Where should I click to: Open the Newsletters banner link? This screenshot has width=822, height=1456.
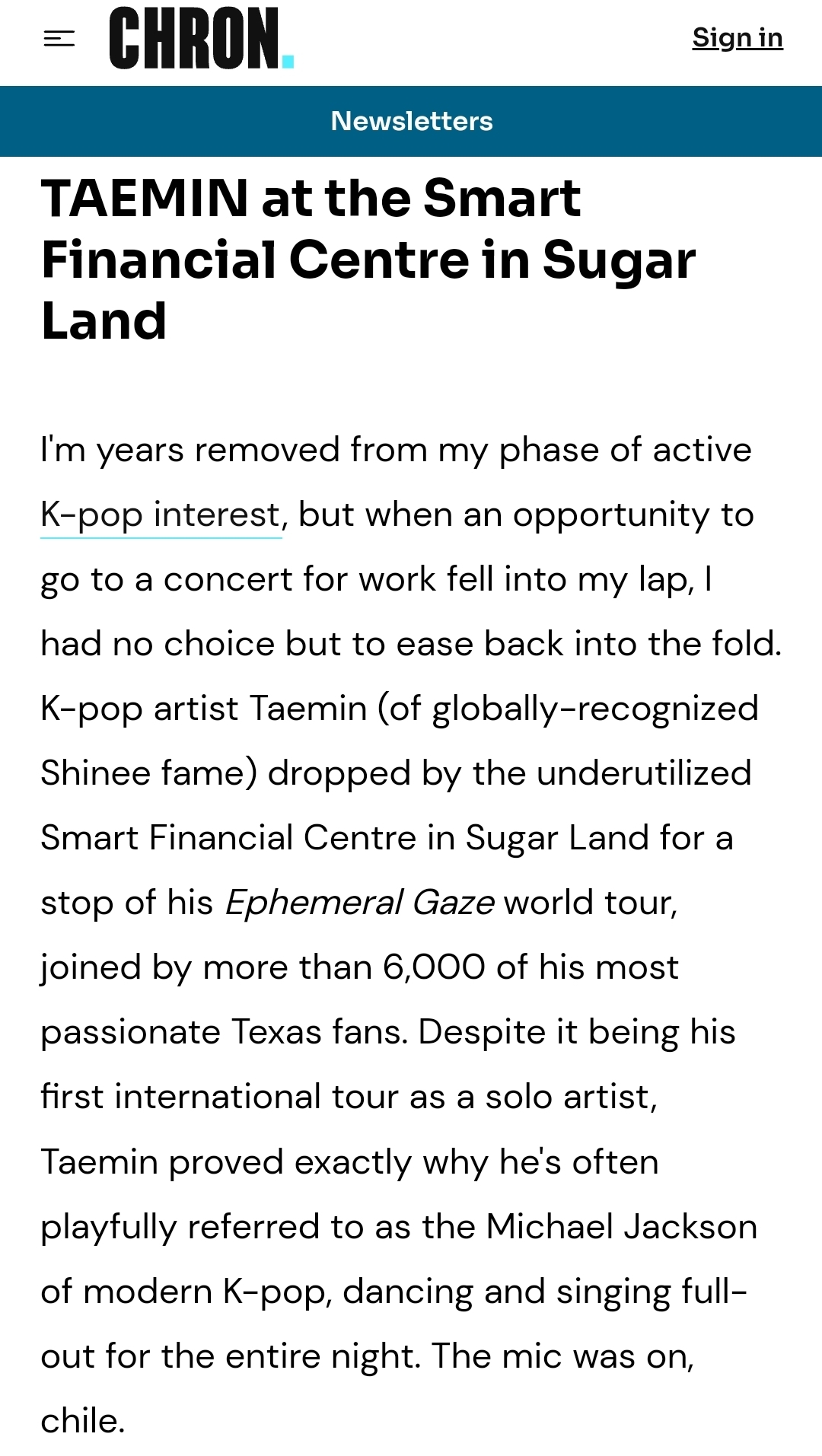pos(411,121)
